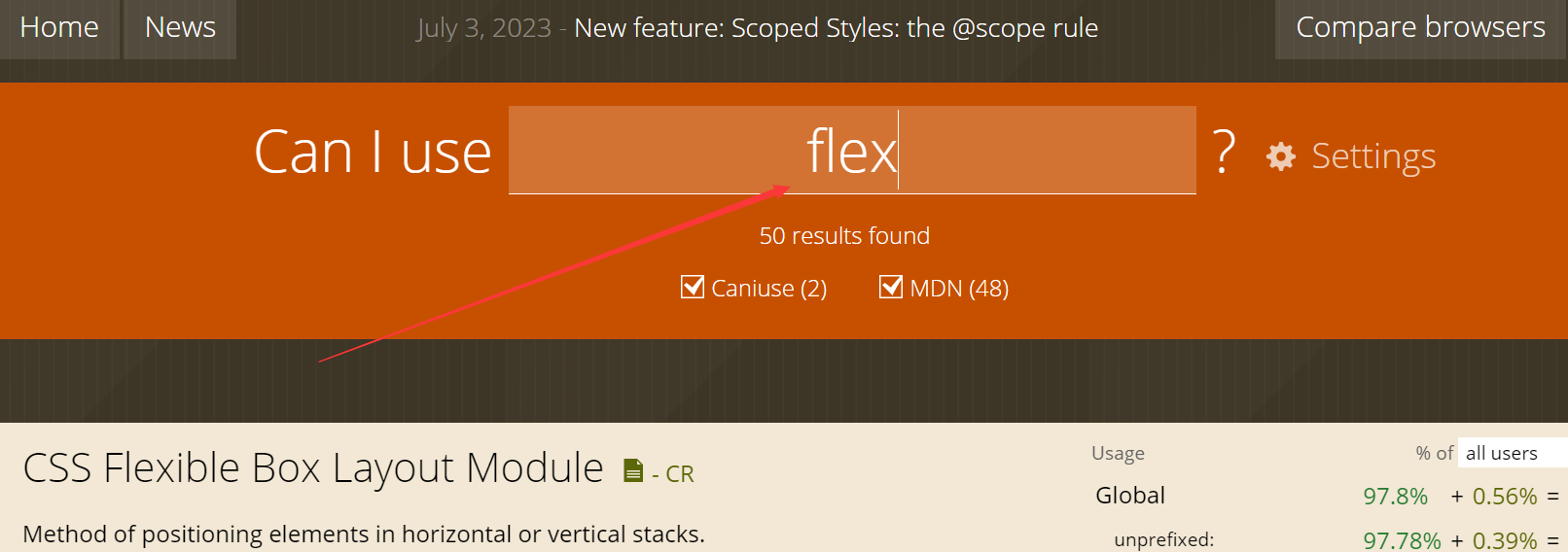The image size is (1568, 552).
Task: Click the 'Can I use' site heading
Action: 373,153
